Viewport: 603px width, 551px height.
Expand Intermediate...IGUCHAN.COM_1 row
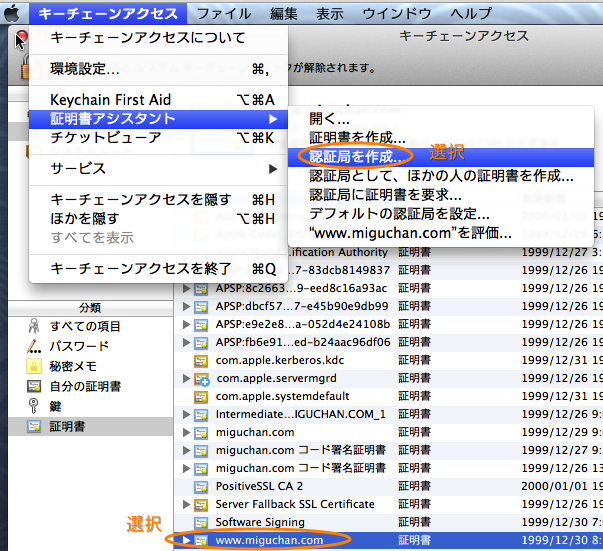187,414
